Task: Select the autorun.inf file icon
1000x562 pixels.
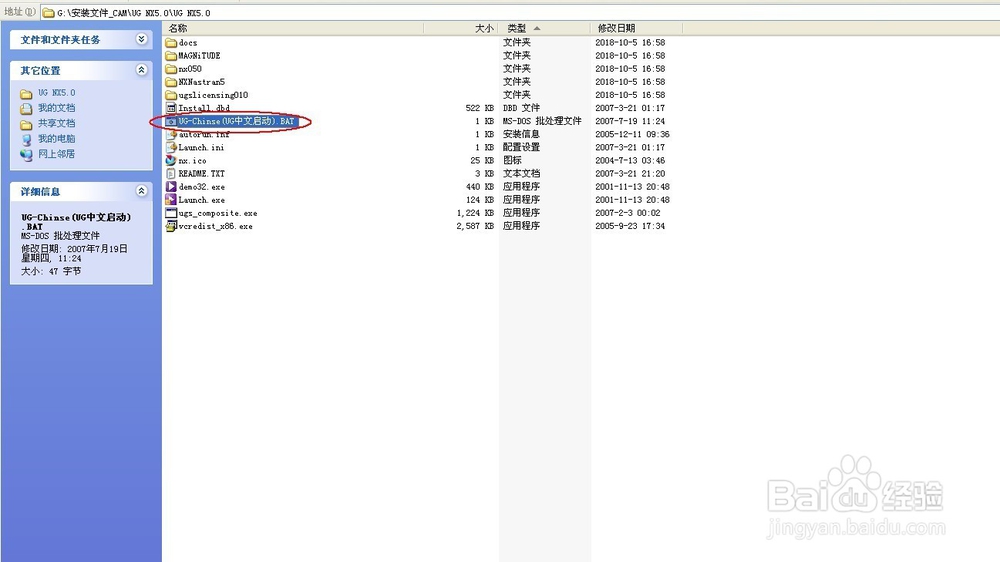Action: pos(171,135)
